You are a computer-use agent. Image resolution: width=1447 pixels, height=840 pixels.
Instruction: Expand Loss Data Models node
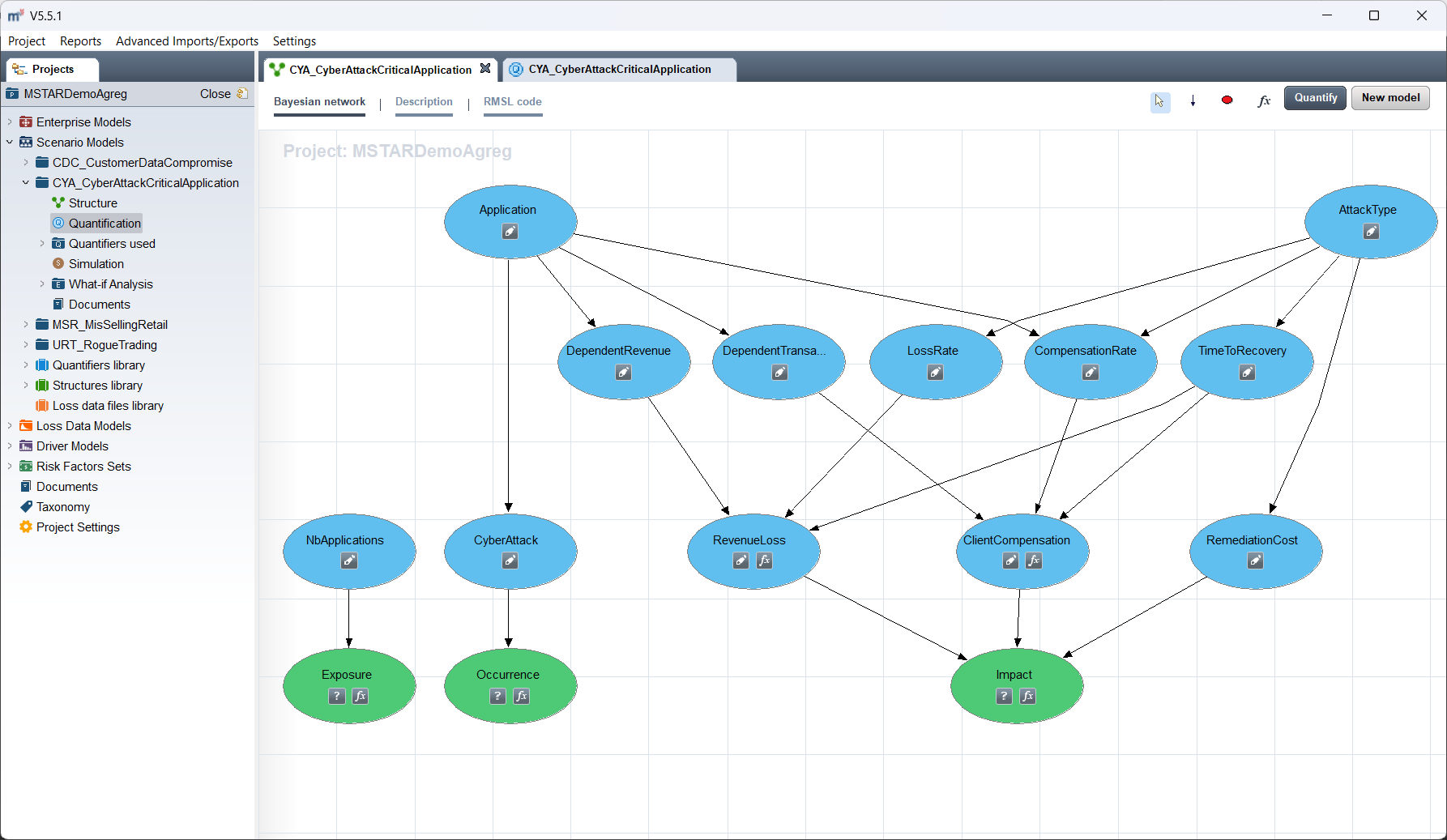(10, 426)
